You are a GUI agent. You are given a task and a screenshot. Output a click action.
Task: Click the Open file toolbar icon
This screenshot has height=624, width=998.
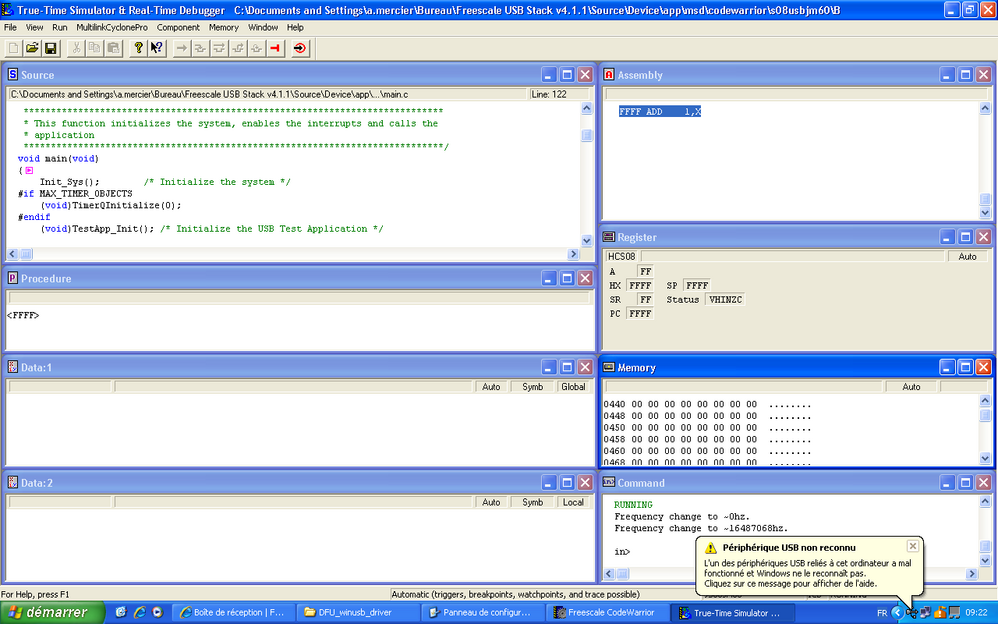tap(32, 48)
